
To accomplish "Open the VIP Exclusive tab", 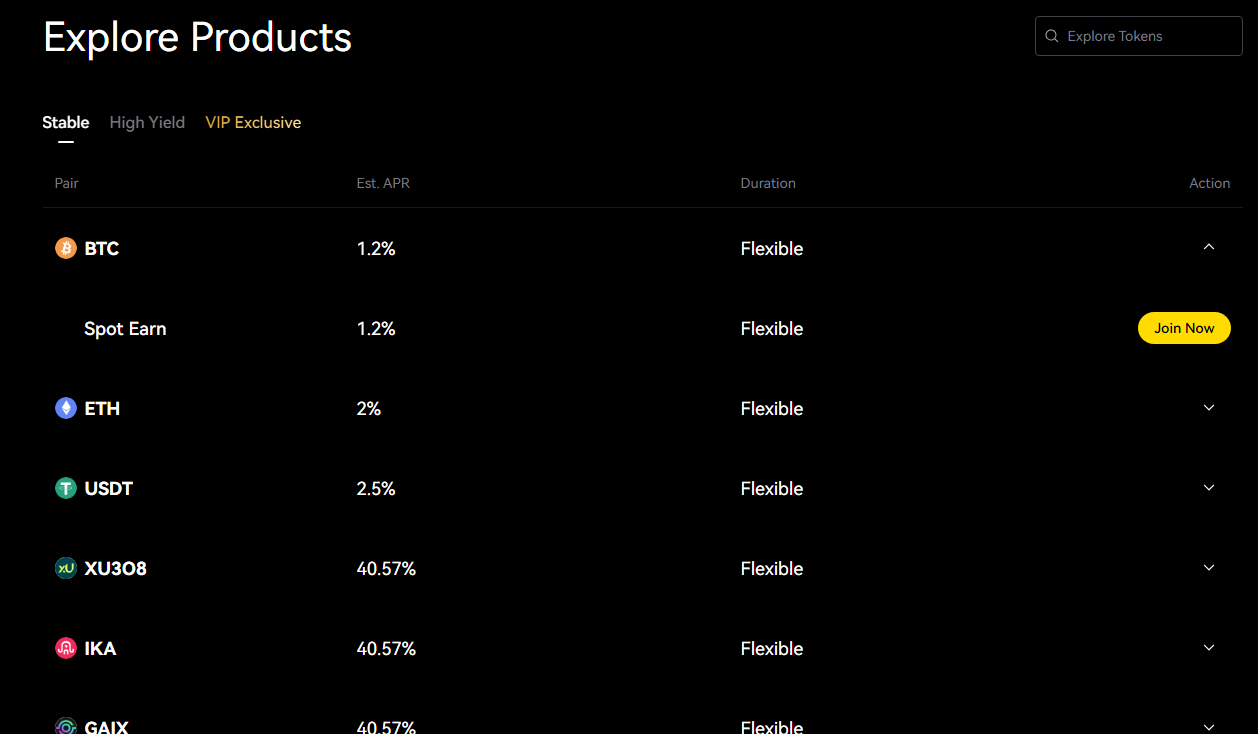I will coord(253,122).
